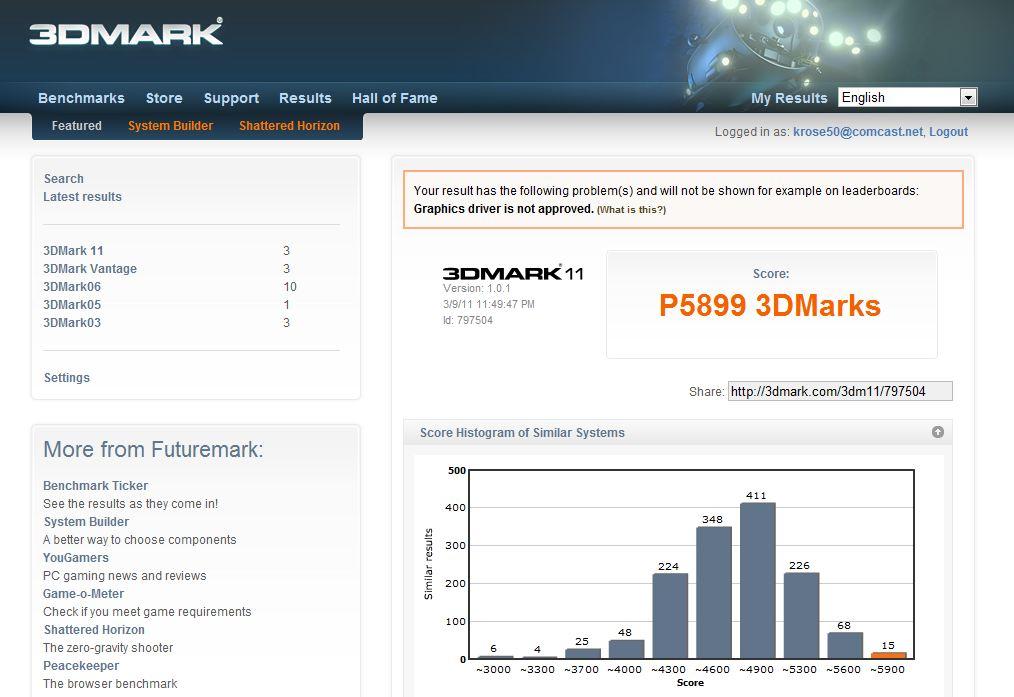
Task: Click the 3DMark logo in header
Action: tap(126, 32)
